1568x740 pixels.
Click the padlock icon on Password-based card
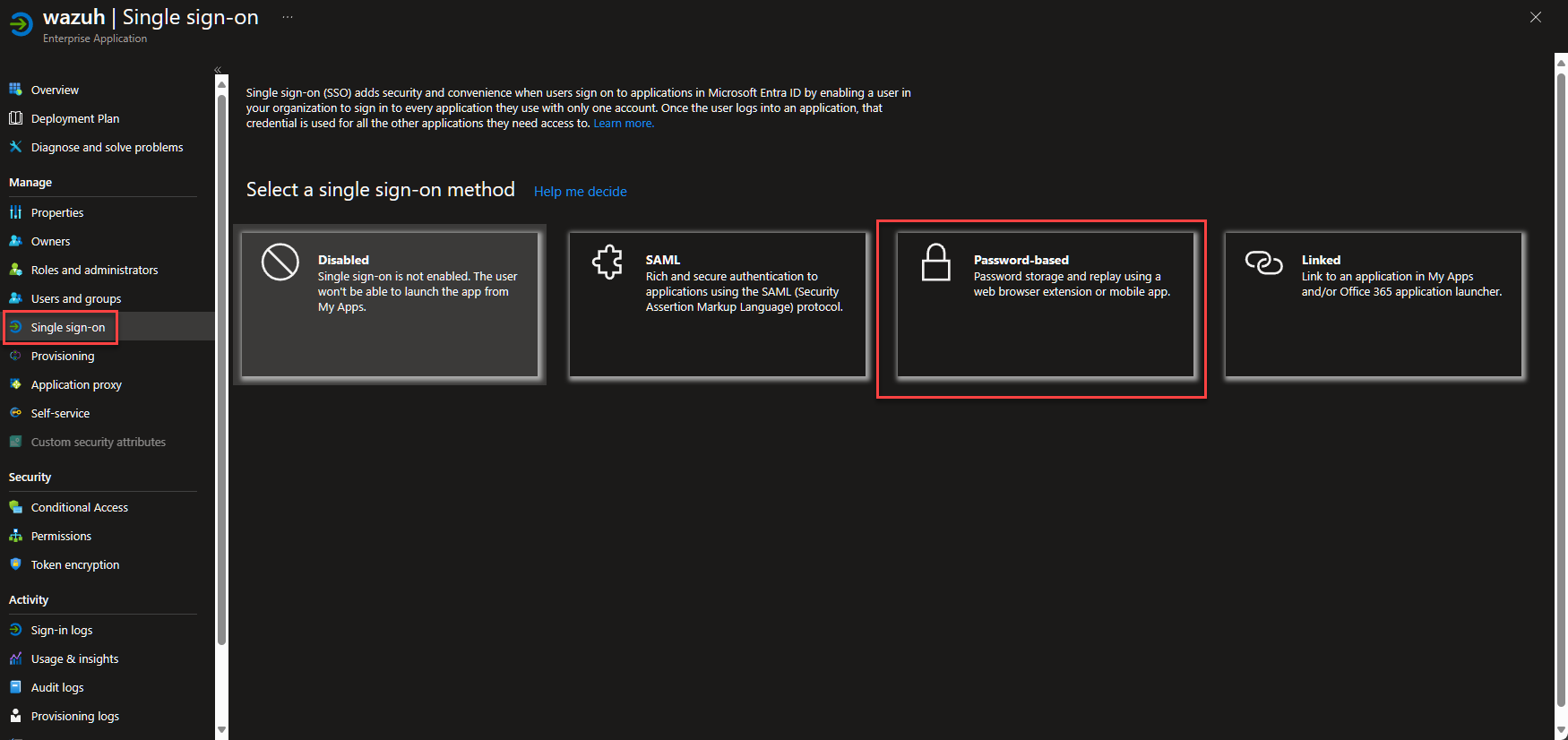pyautogui.click(x=936, y=262)
